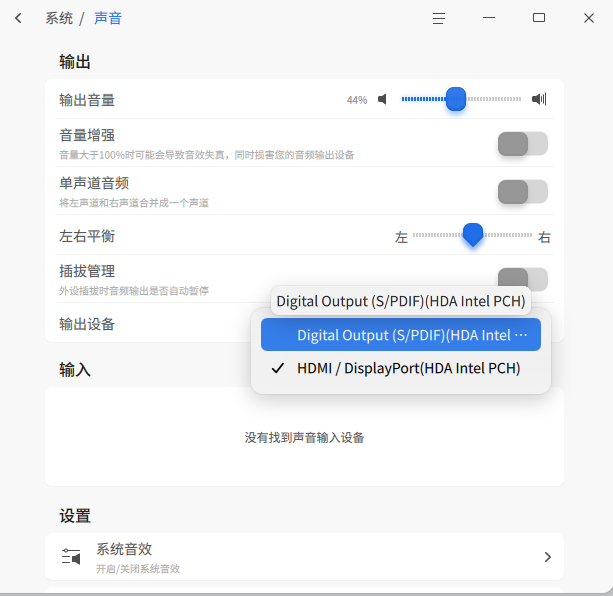Viewport: 613px width, 596px height.
Task: Click the 声音 breadcrumb label
Action: [108, 18]
